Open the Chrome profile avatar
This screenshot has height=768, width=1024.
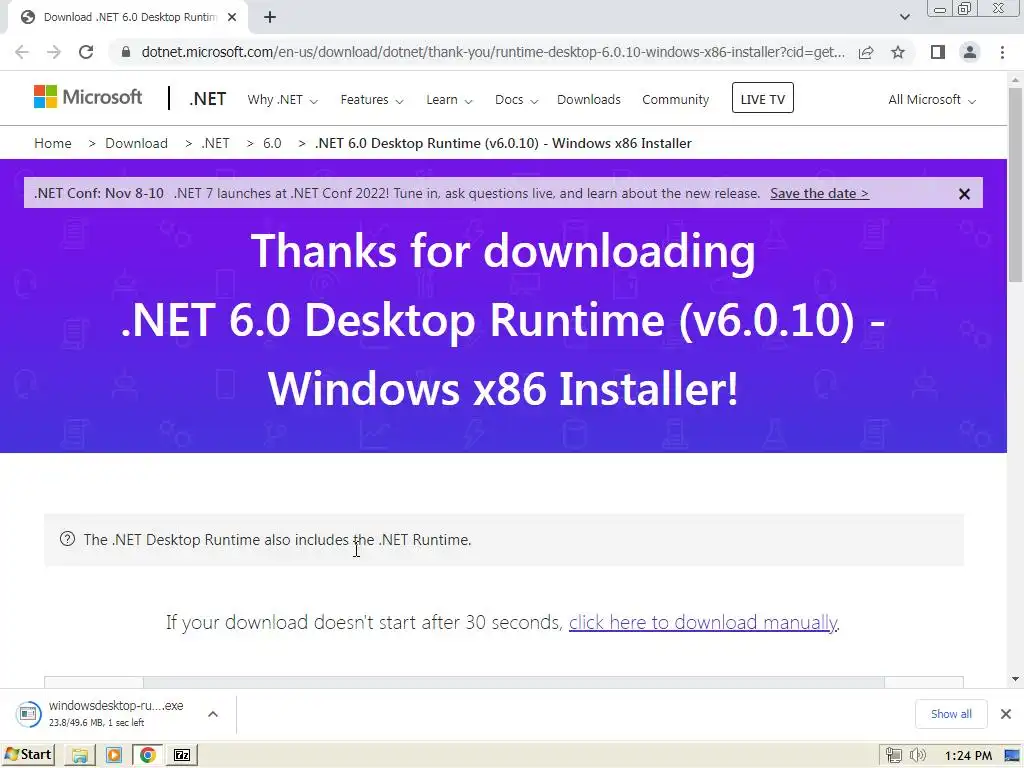coord(970,52)
